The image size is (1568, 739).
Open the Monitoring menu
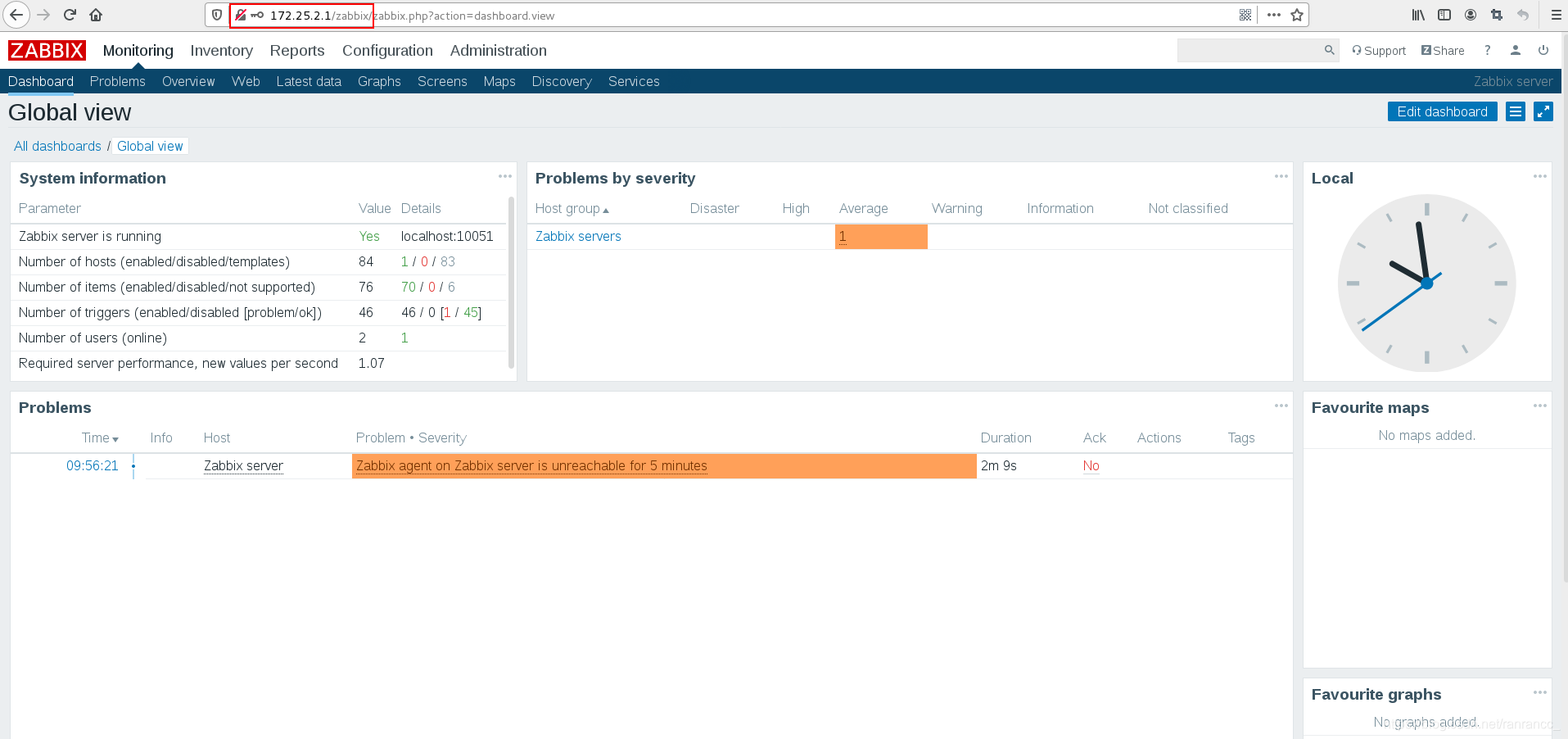138,51
